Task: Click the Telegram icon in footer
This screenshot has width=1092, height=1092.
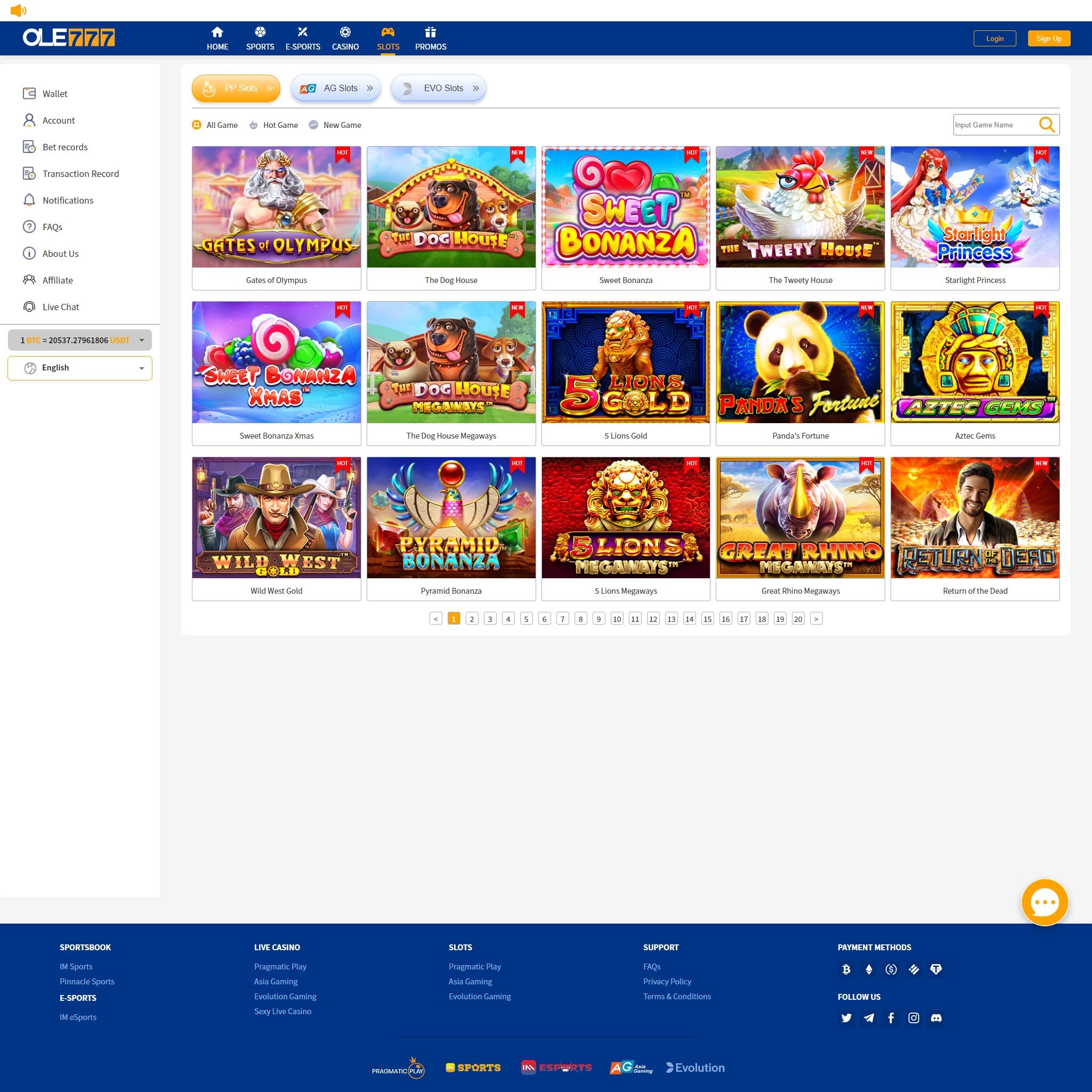Action: [869, 1018]
